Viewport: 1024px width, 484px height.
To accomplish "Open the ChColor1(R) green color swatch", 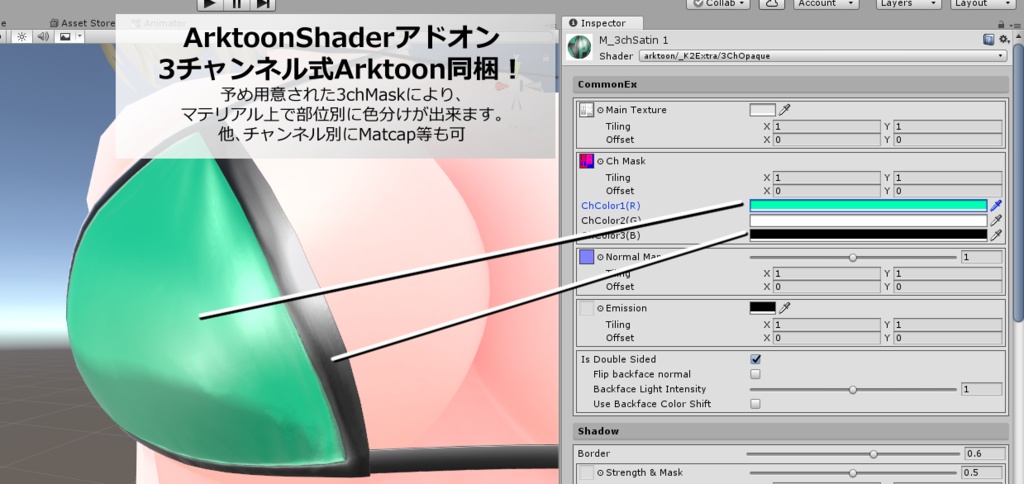I will click(x=868, y=206).
